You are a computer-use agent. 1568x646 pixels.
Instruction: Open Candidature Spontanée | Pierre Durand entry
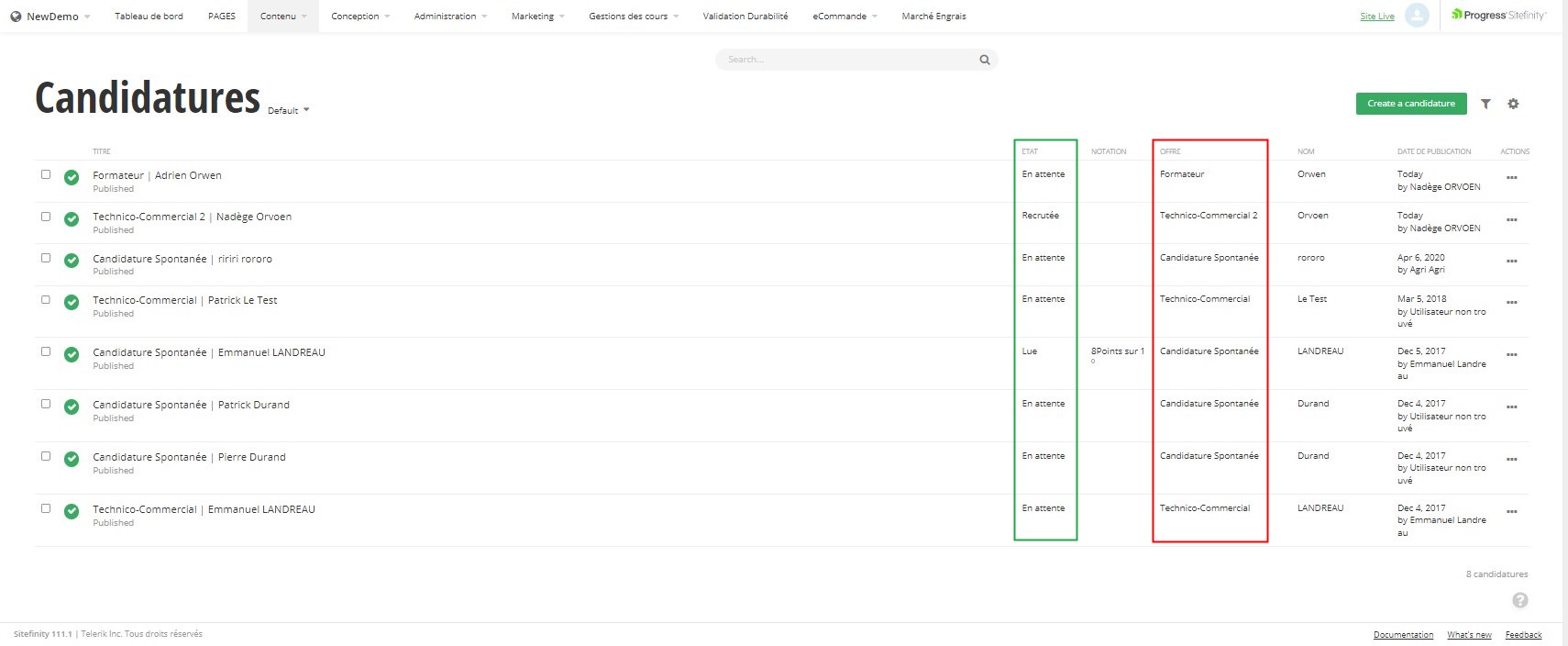pos(189,457)
